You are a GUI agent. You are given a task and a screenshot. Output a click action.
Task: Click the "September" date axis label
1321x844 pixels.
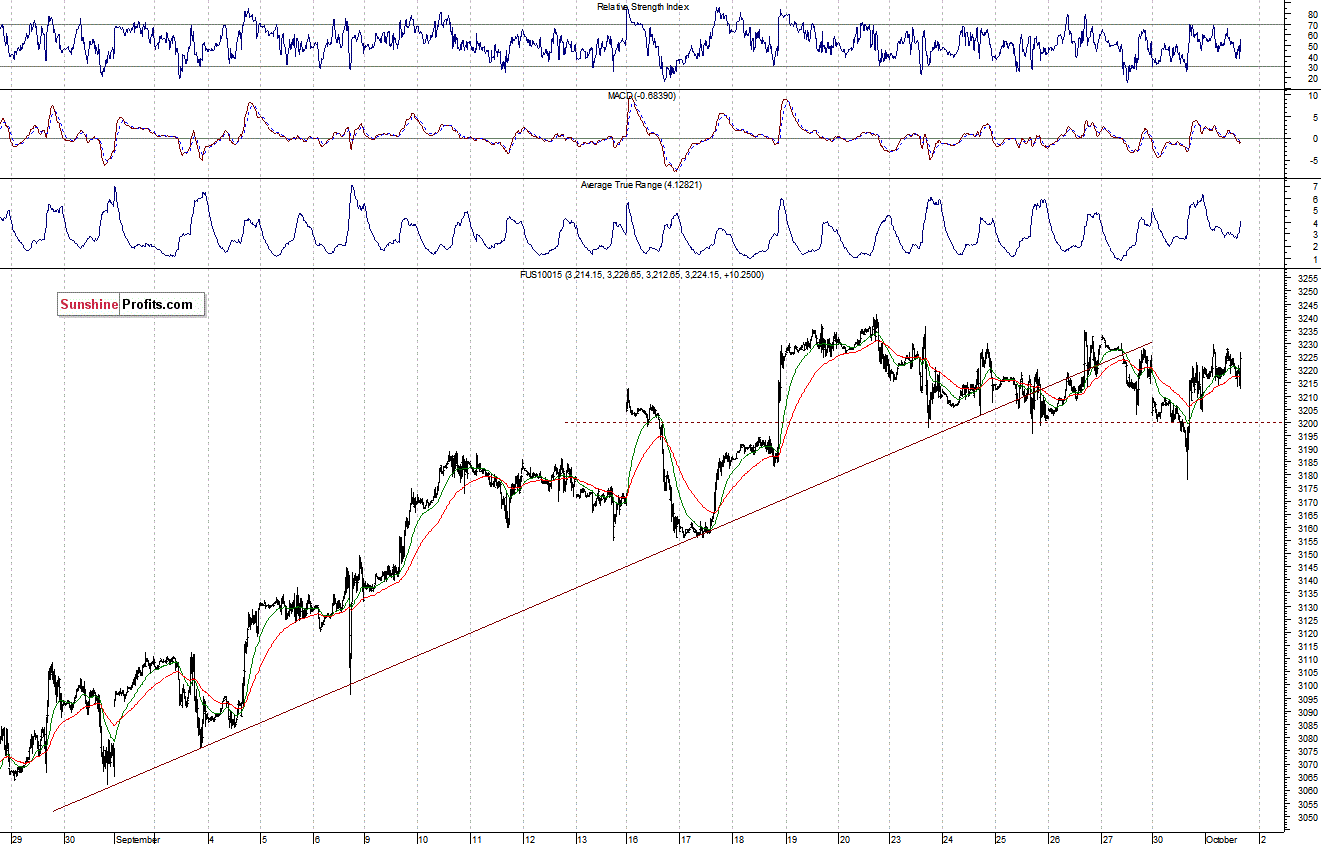138,839
